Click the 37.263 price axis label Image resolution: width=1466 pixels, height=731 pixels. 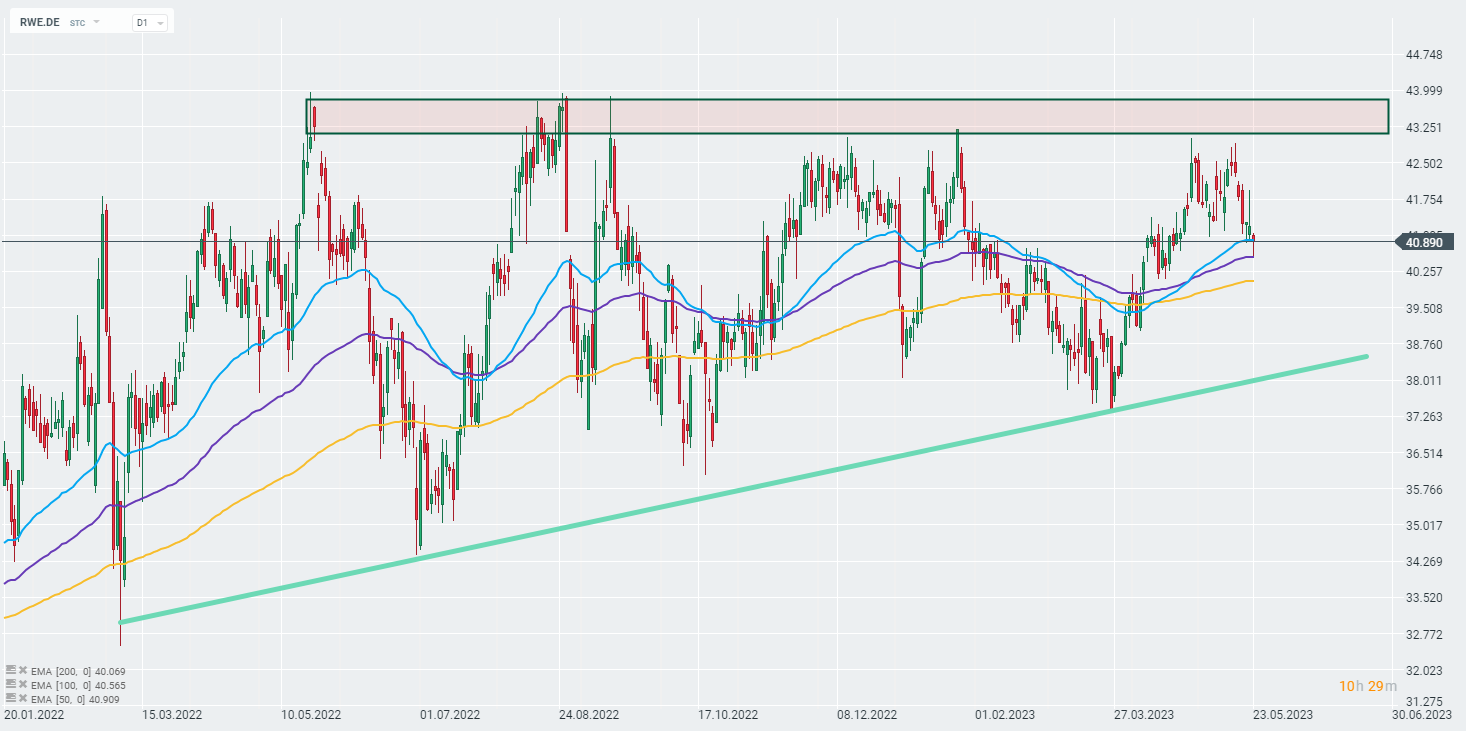click(1423, 416)
